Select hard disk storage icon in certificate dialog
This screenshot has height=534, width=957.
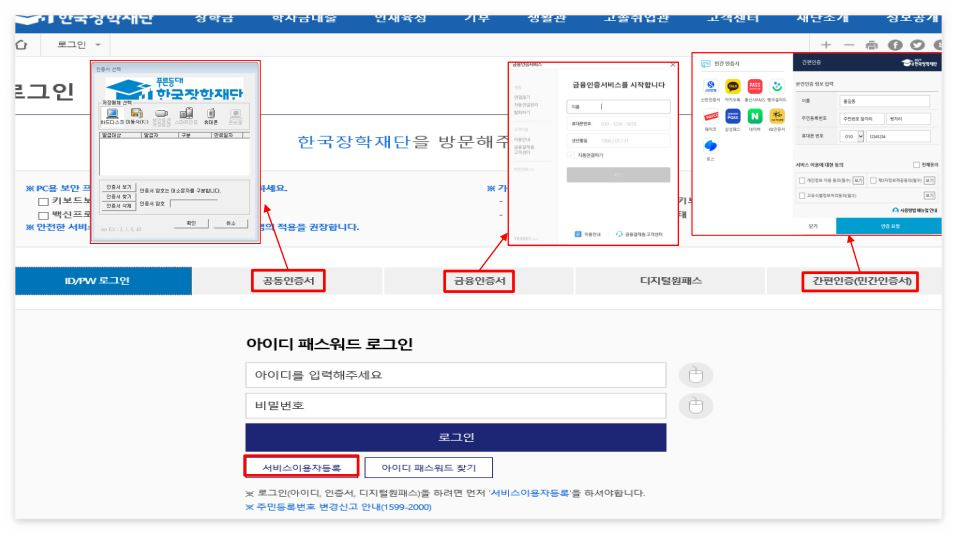[x=112, y=115]
